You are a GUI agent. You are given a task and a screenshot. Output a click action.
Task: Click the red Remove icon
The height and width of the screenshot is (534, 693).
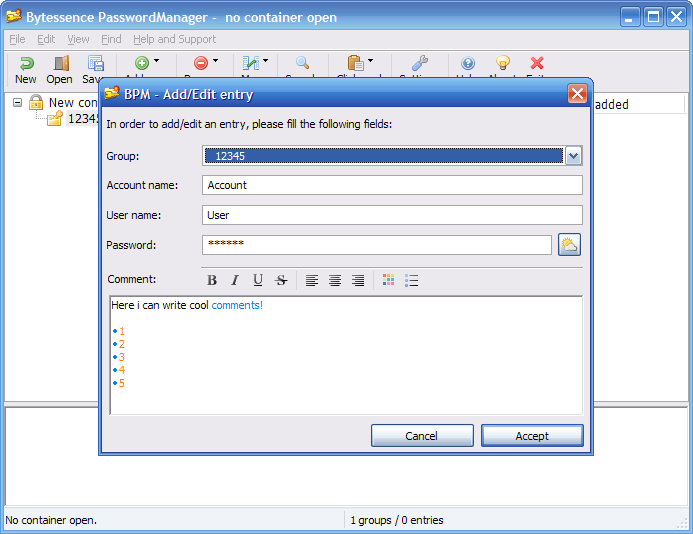(201, 63)
